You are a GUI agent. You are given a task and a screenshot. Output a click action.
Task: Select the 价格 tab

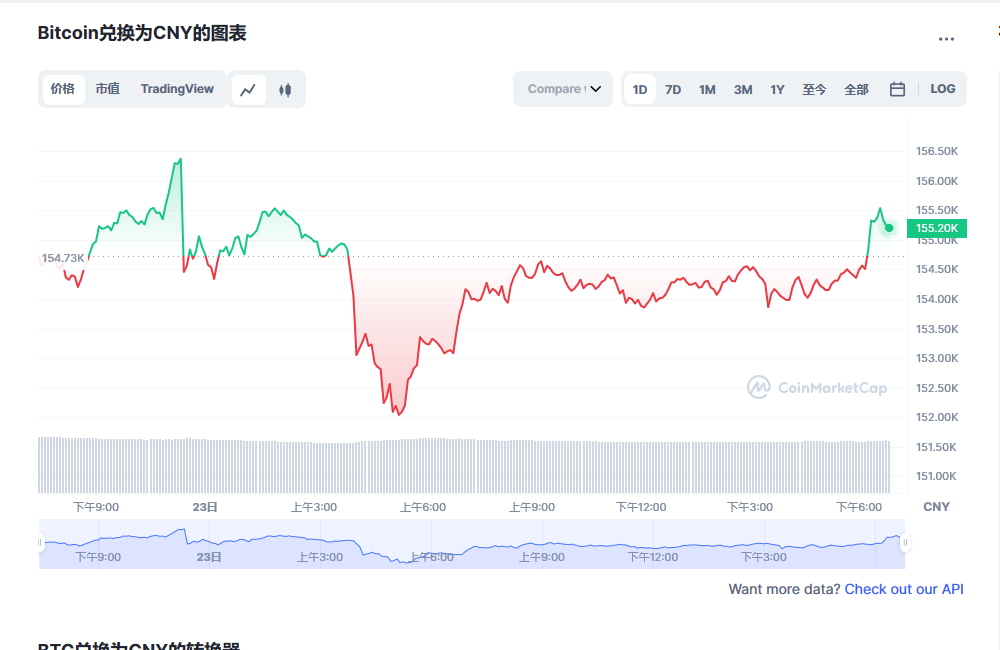[63, 89]
